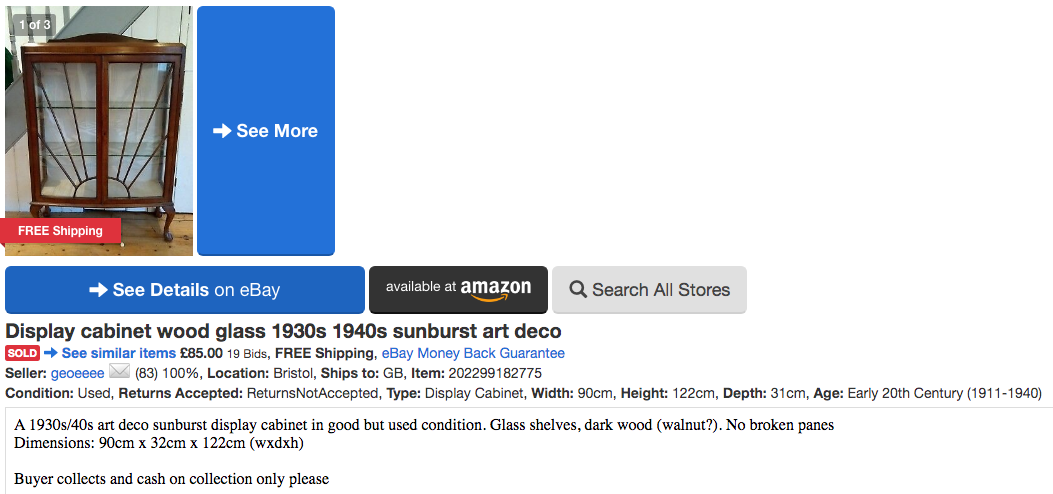The width and height of the screenshot is (1053, 494).
Task: Click the arrow icon on See More
Action: (222, 131)
